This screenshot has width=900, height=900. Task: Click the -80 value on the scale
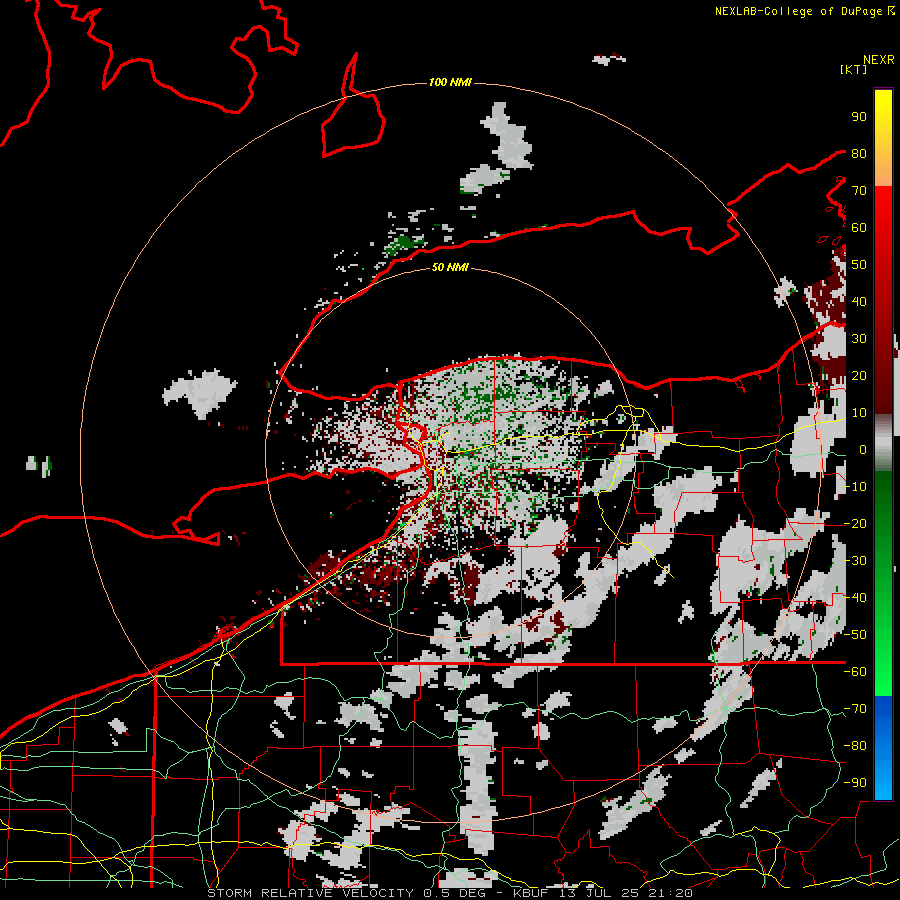tap(855, 746)
